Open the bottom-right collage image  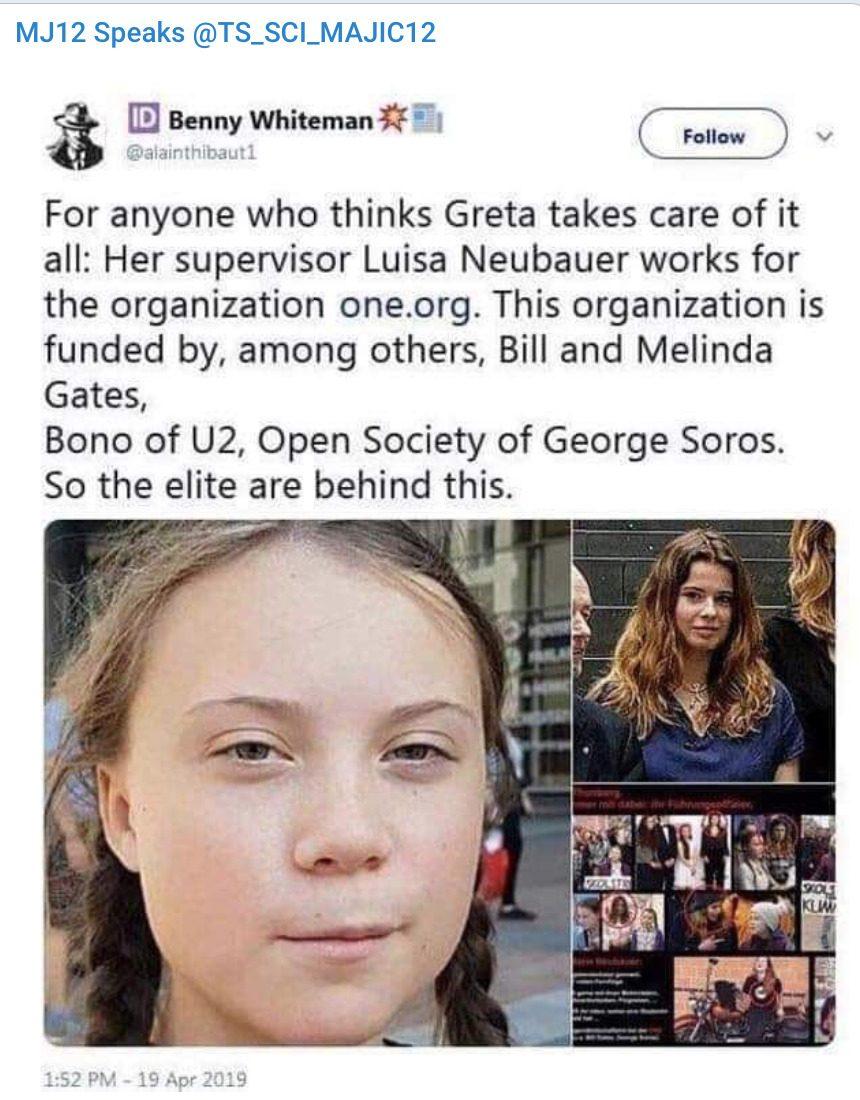click(704, 915)
